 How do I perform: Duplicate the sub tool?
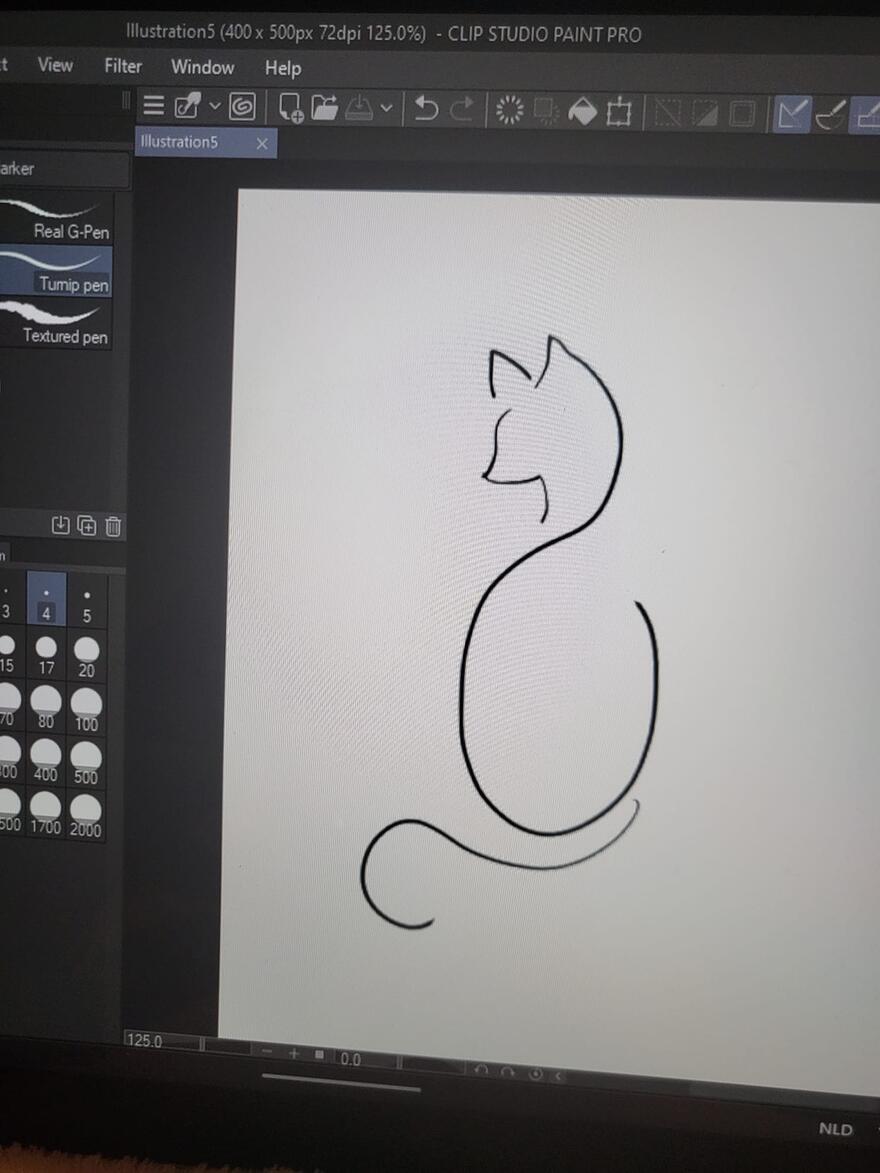(87, 526)
